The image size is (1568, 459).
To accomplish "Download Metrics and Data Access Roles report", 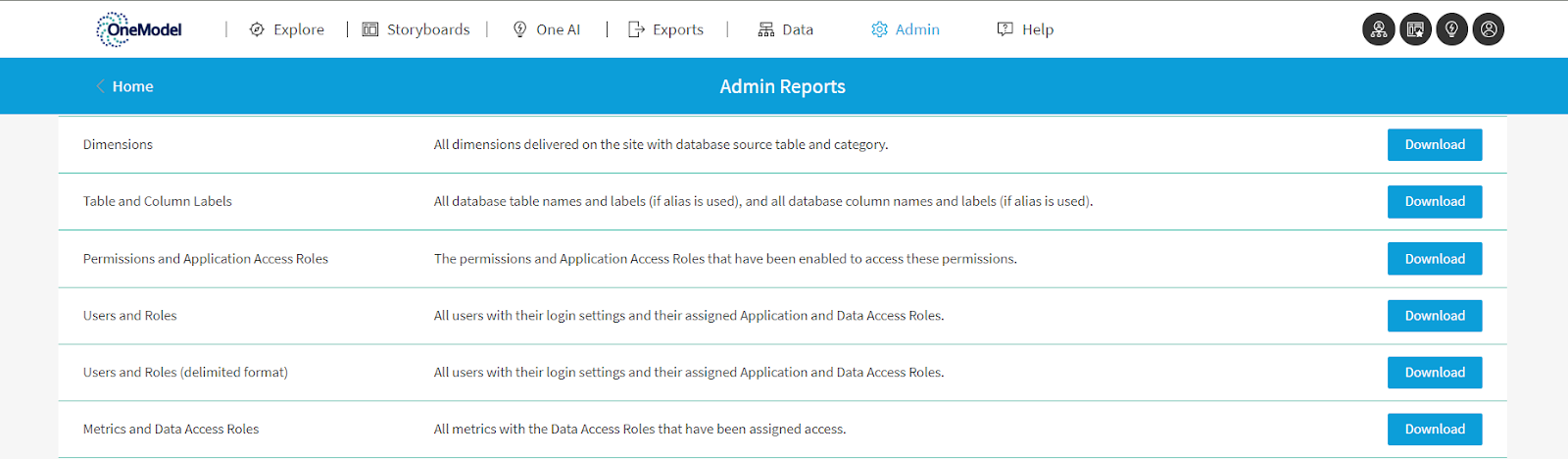I will click(x=1434, y=430).
